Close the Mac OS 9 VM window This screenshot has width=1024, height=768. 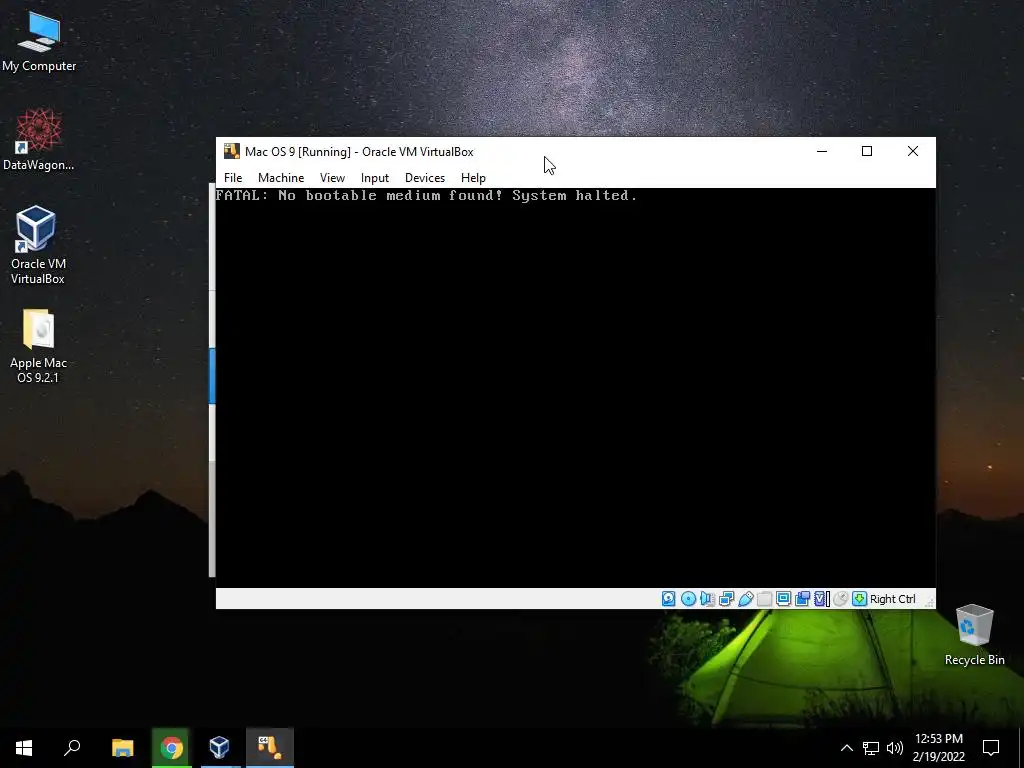pyautogui.click(x=912, y=152)
